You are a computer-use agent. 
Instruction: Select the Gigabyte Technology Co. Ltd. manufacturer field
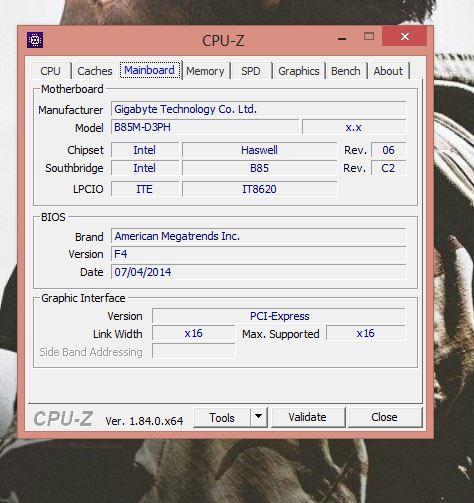(x=258, y=109)
